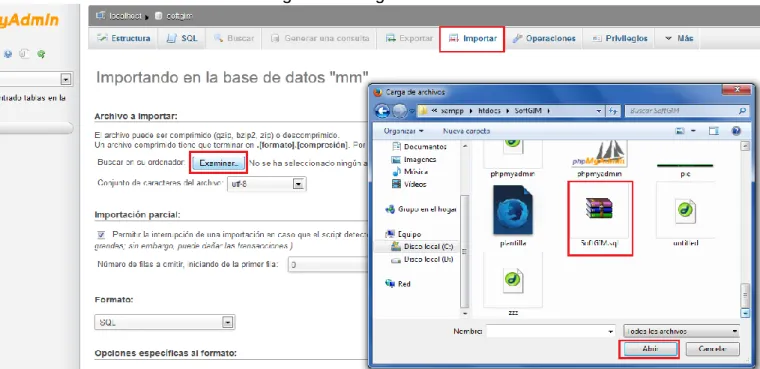The height and width of the screenshot is (369, 760).
Task: Click xampp in the address path
Action: coord(451,111)
